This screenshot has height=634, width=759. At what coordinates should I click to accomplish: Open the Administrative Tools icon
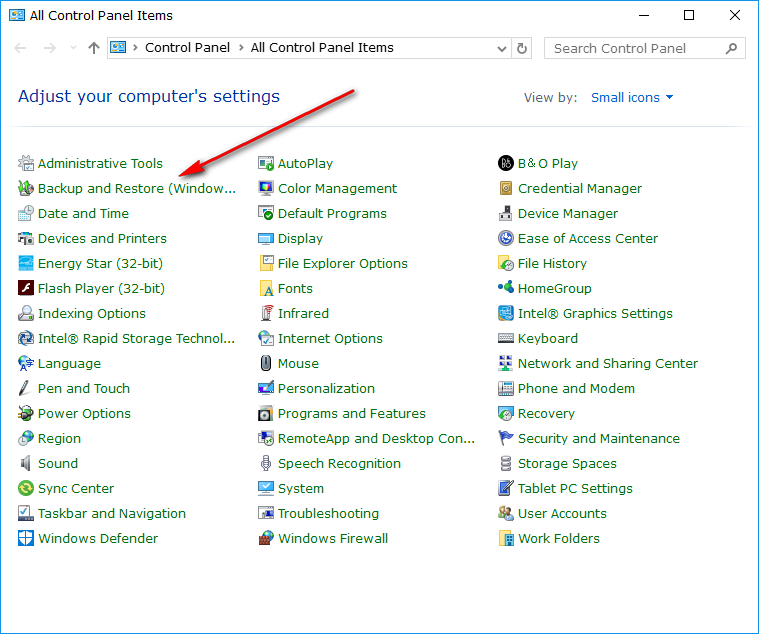(x=26, y=164)
